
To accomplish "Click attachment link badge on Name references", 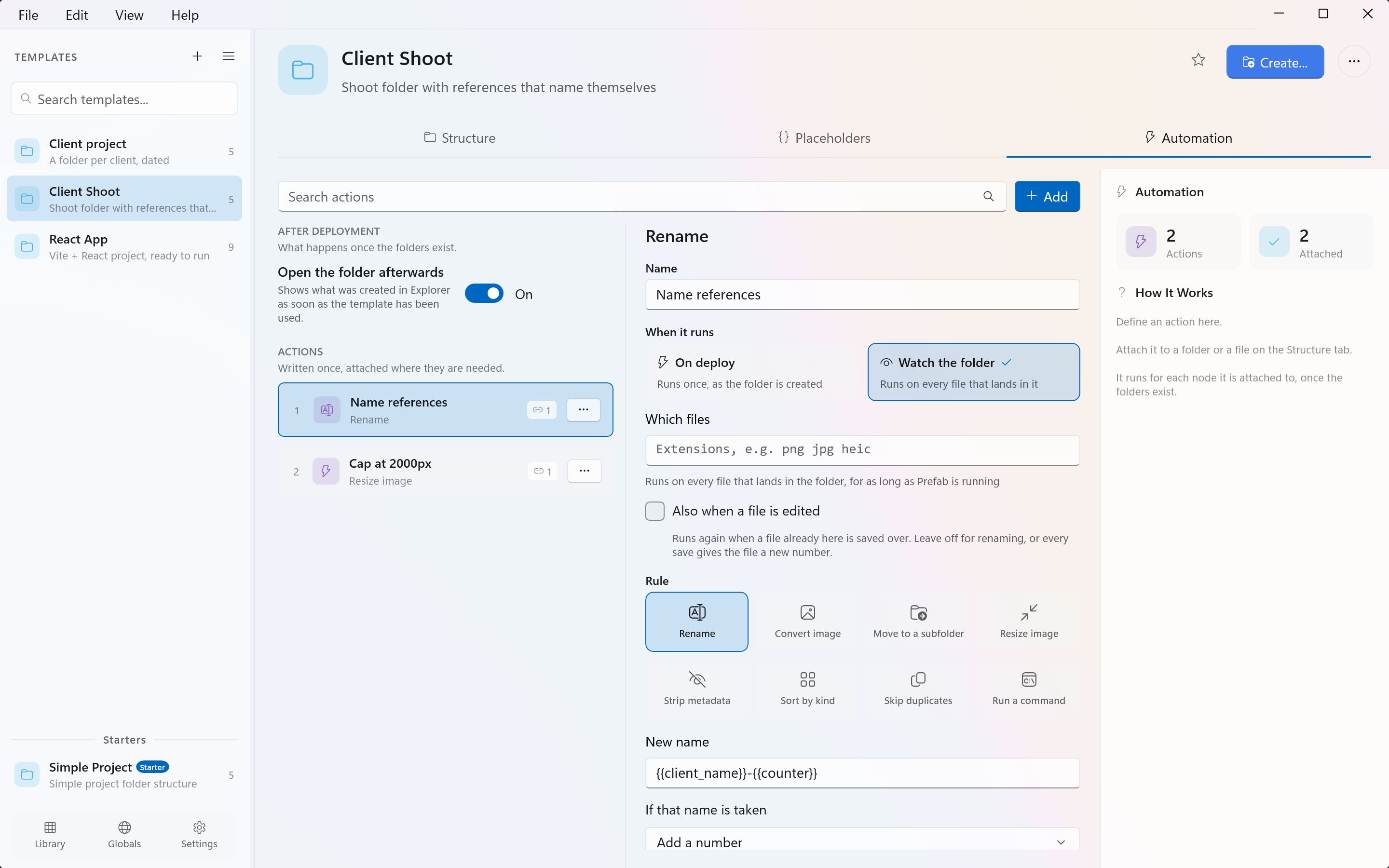I will pos(541,410).
